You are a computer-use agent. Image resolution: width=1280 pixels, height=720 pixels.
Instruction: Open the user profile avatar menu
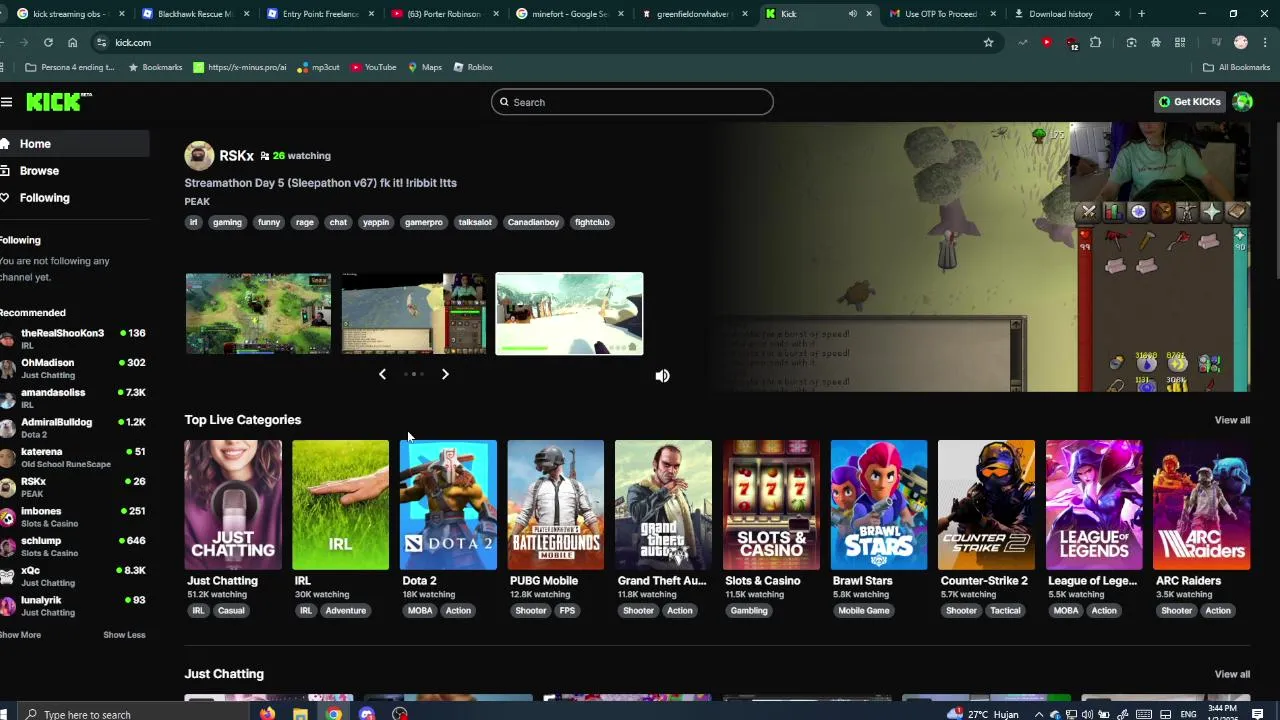coord(1243,102)
